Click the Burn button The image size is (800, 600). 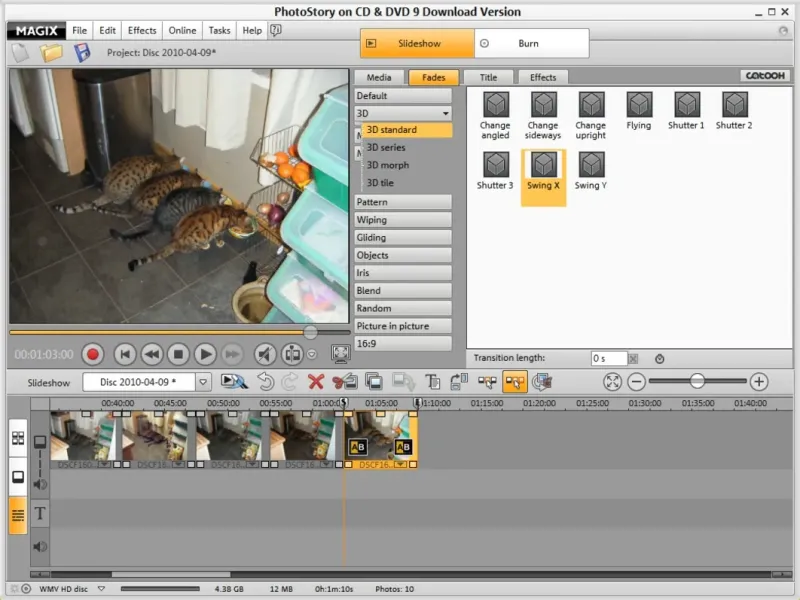coord(532,43)
